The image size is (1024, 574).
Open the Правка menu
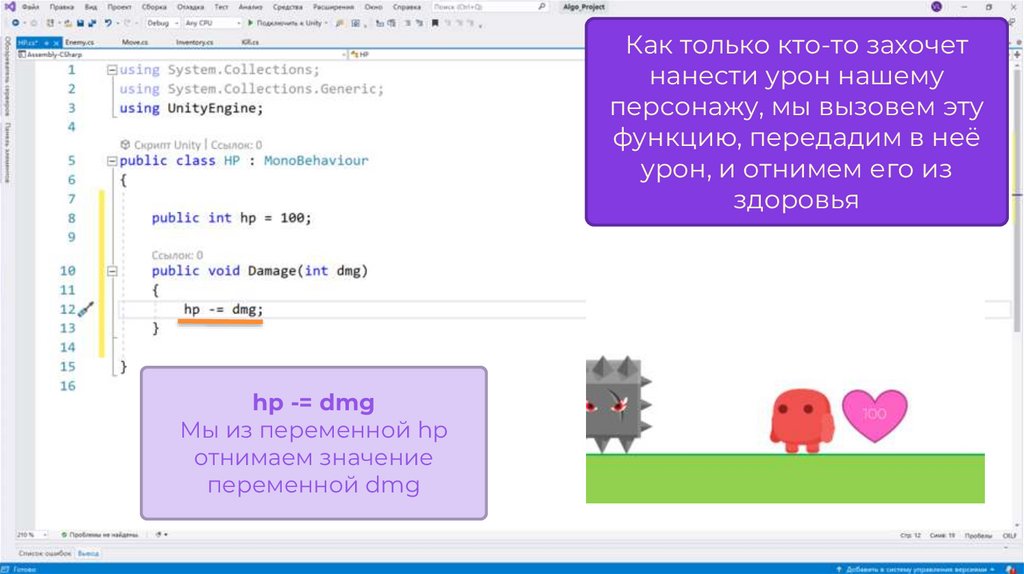tap(61, 7)
